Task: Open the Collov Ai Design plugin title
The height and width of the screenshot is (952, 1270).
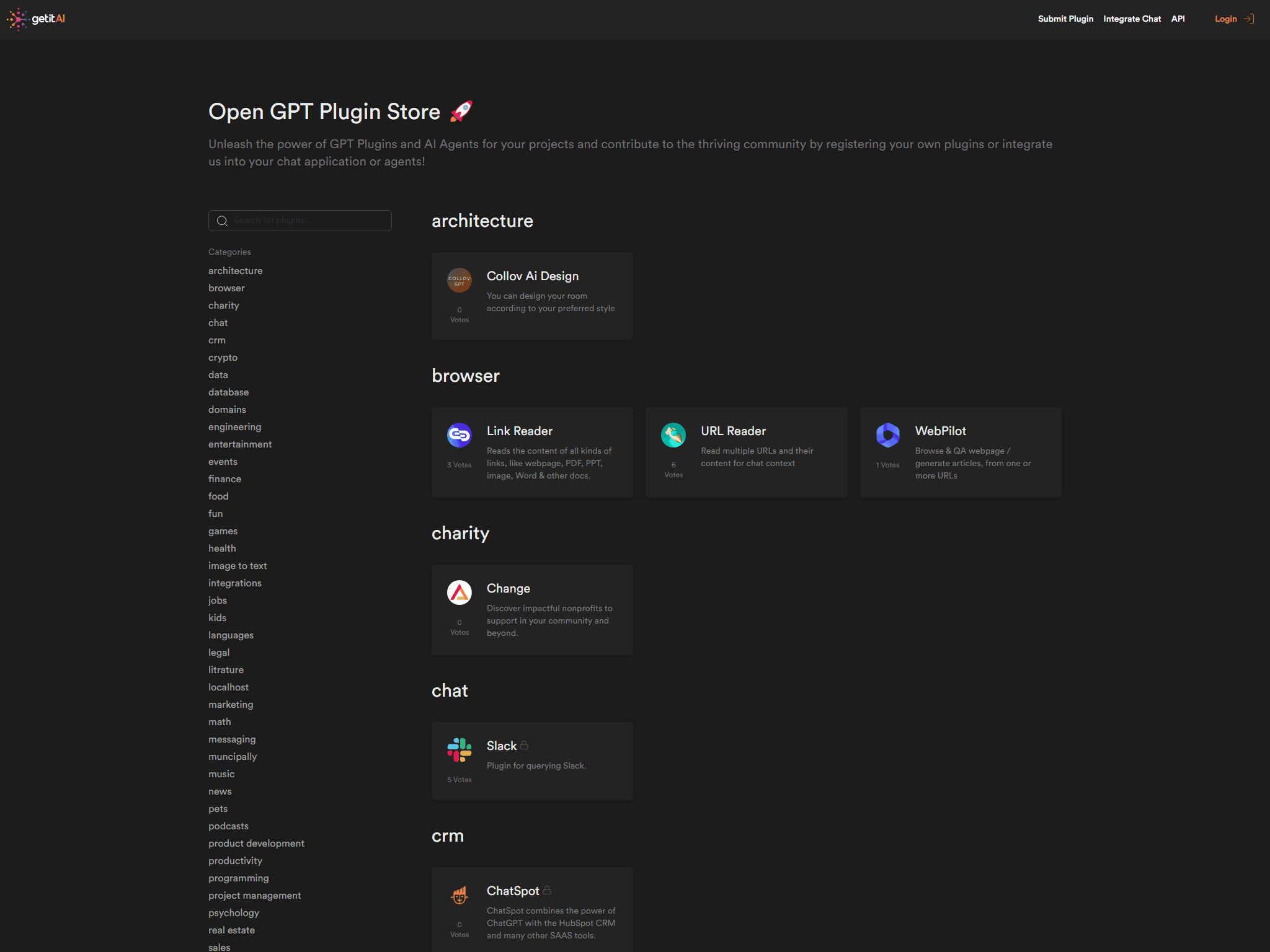Action: click(x=533, y=276)
